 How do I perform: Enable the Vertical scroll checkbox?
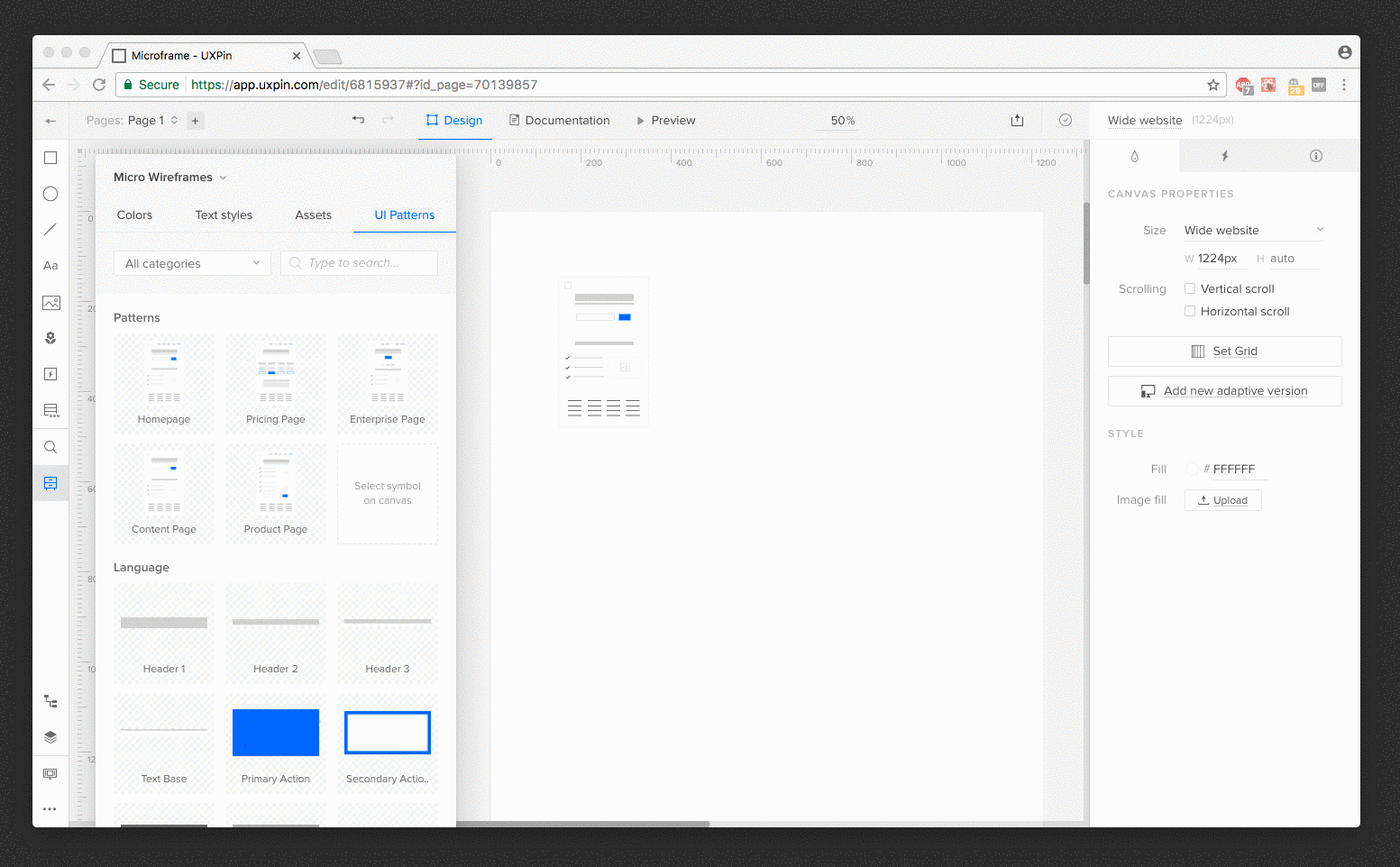pos(1190,289)
